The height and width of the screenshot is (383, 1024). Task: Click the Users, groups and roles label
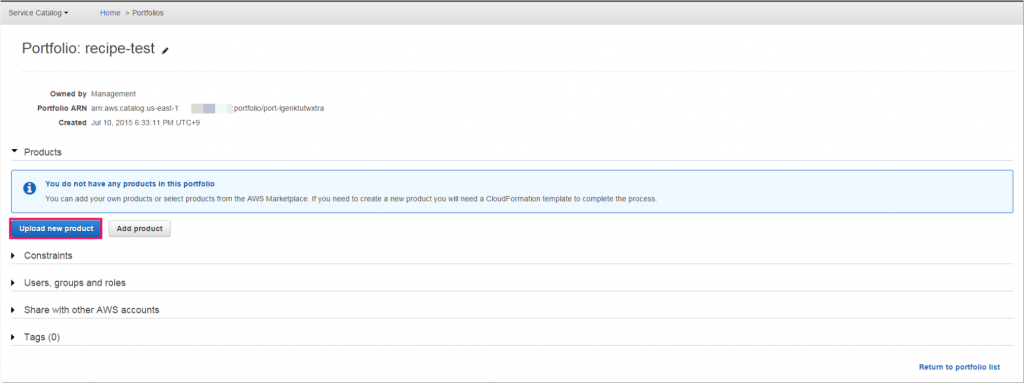click(x=75, y=283)
